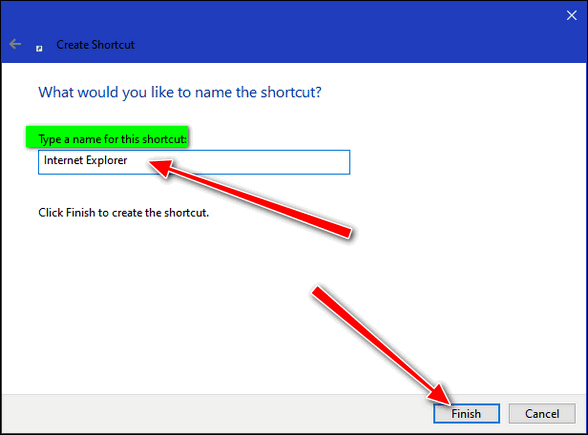588x435 pixels.
Task: Place cursor after the word 'Explorer'
Action: (128, 160)
